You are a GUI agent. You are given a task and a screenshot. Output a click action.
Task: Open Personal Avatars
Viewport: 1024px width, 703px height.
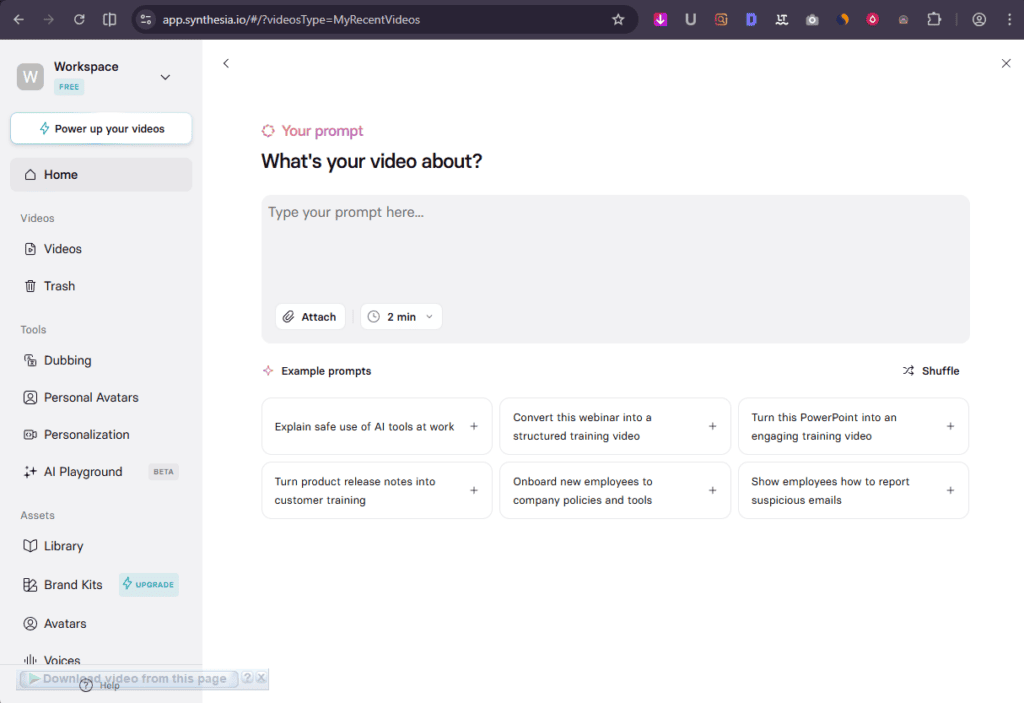click(x=101, y=398)
